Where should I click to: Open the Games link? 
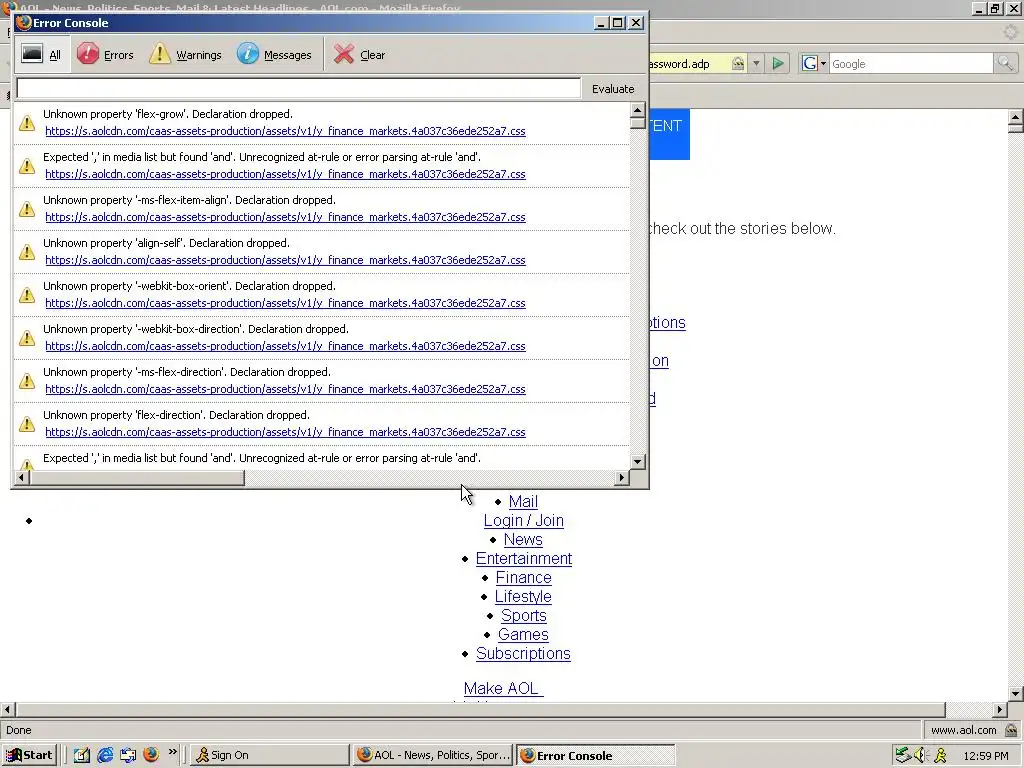tap(523, 634)
